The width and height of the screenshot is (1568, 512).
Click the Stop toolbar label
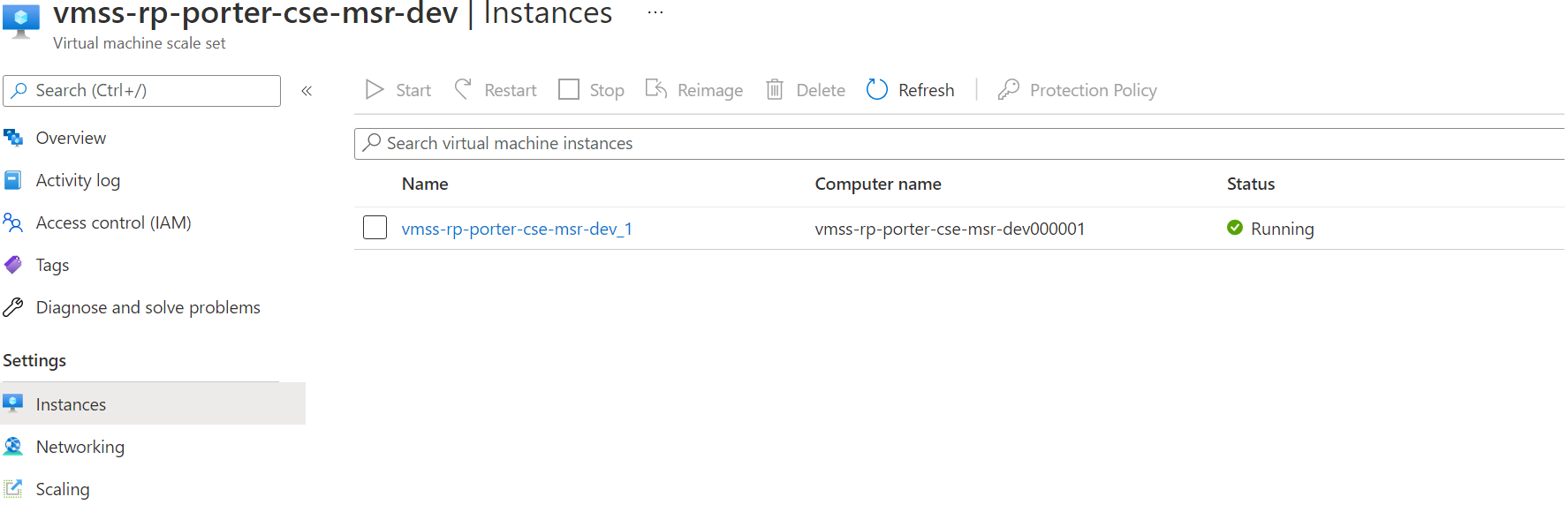607,90
